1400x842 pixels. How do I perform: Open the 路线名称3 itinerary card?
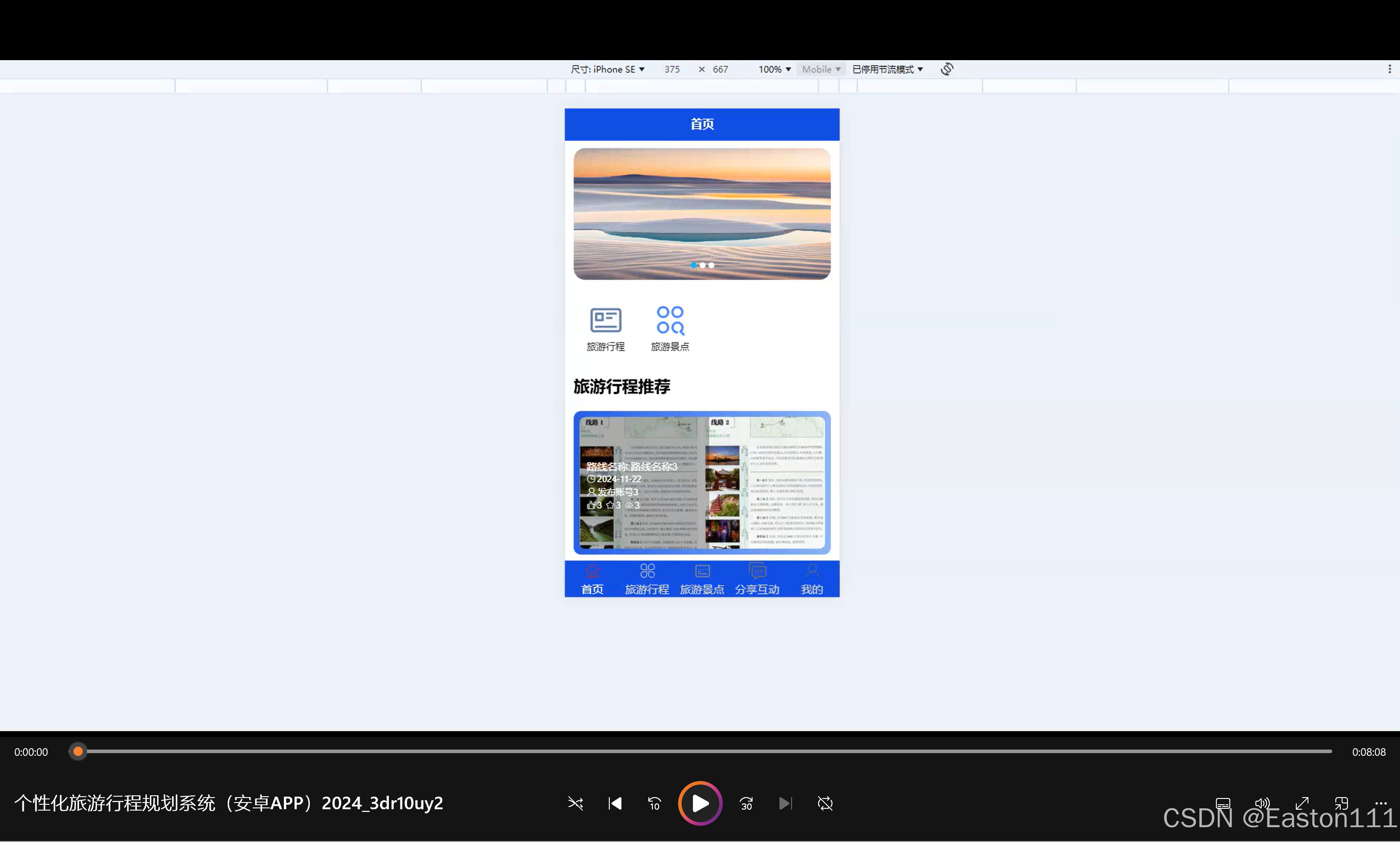click(x=702, y=483)
